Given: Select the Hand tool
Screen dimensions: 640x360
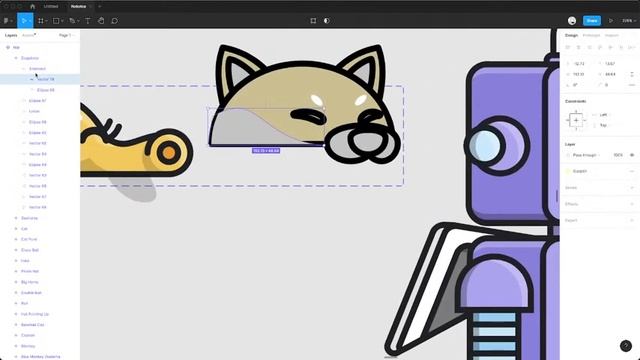Looking at the screenshot, I should pyautogui.click(x=101, y=21).
